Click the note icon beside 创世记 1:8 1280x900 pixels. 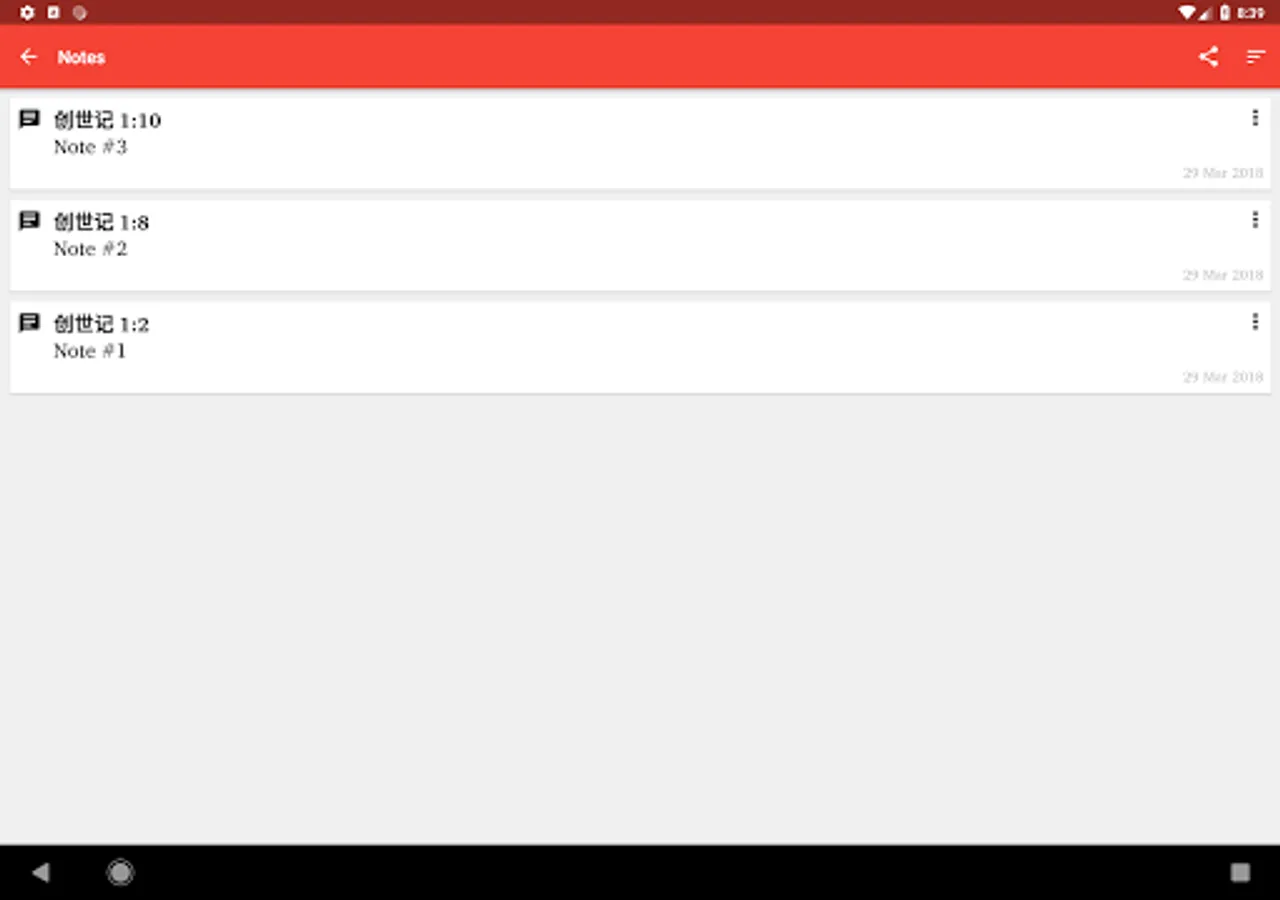coord(30,221)
